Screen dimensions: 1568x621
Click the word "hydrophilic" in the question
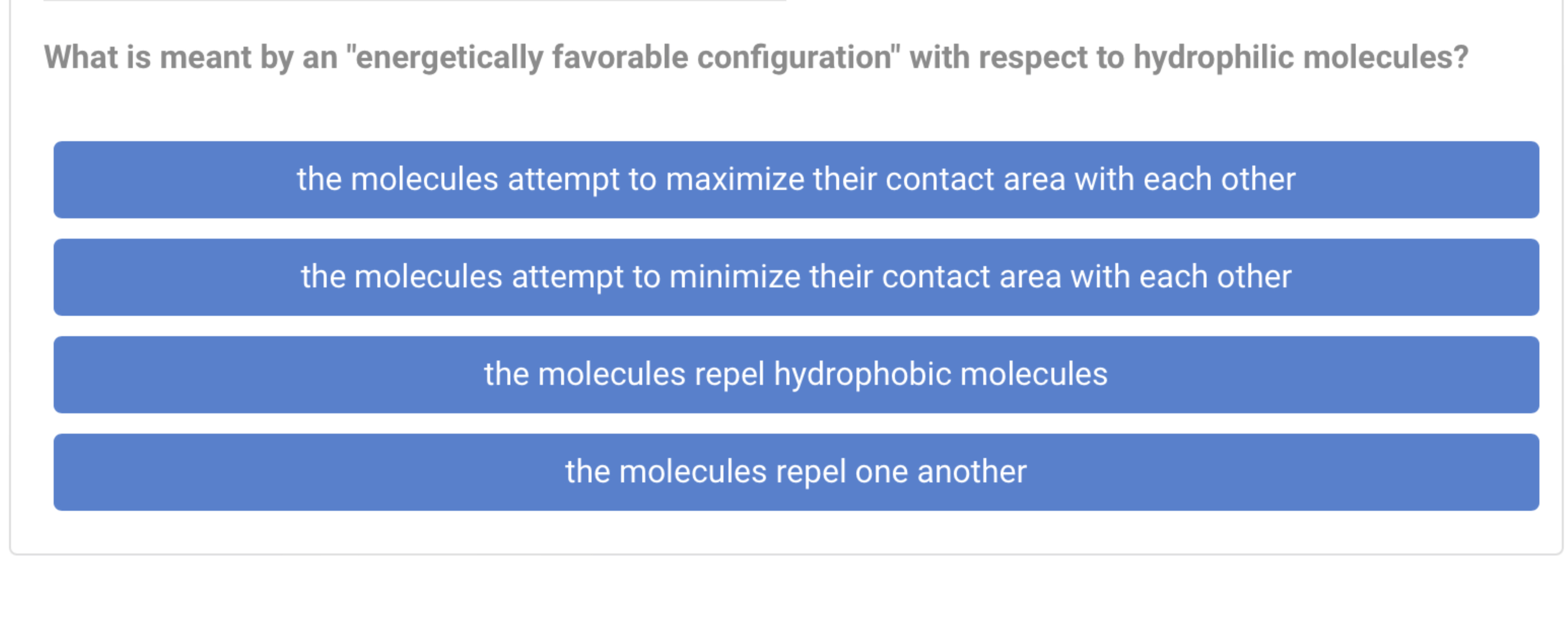tap(1213, 58)
